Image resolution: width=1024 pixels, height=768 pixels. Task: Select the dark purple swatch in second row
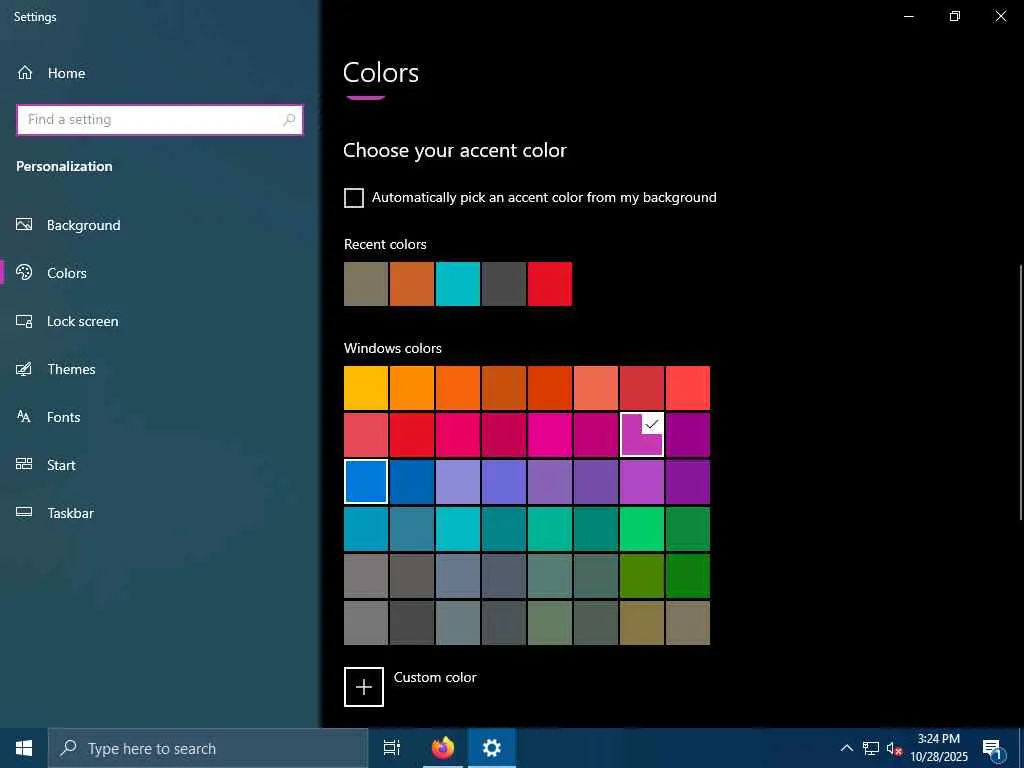click(688, 435)
